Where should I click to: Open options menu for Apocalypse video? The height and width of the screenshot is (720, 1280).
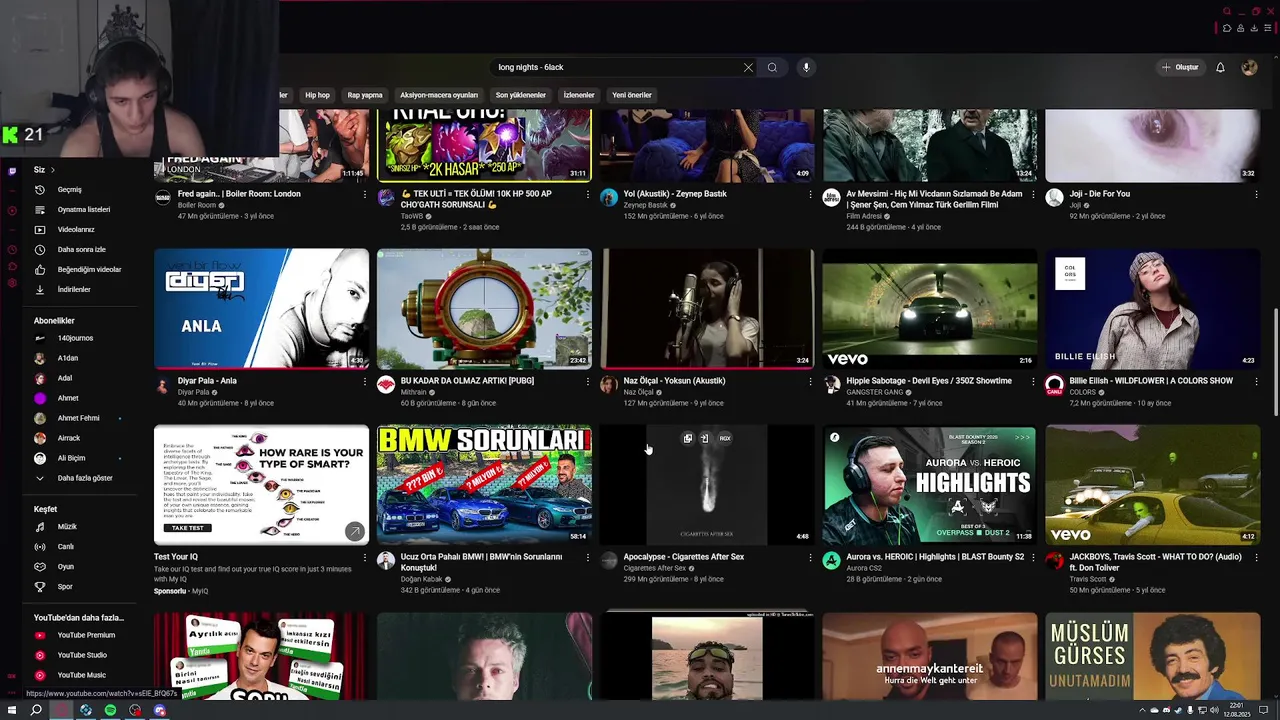click(x=810, y=557)
